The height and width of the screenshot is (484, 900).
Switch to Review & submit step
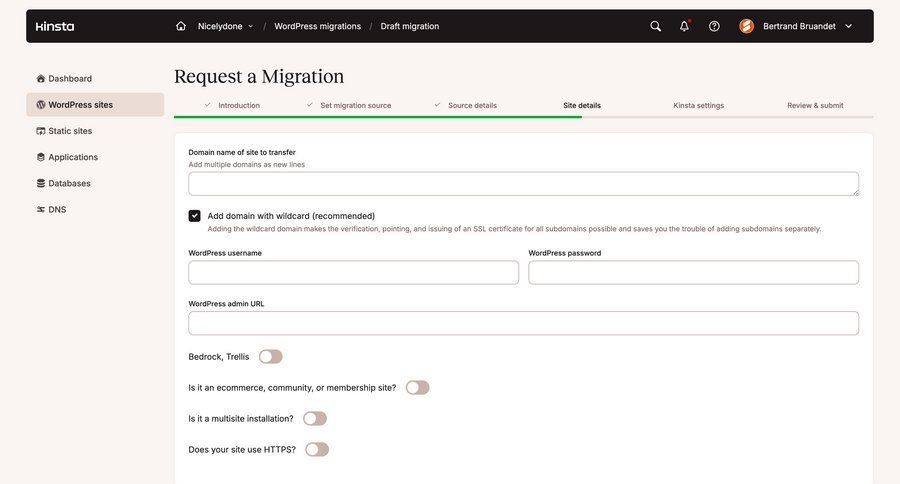click(x=815, y=105)
